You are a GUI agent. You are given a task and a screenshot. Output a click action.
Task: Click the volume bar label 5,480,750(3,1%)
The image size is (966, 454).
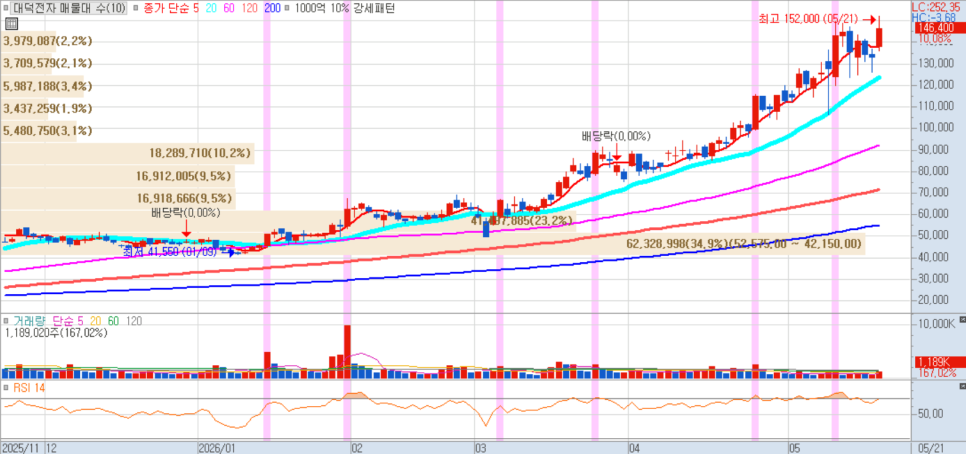pyautogui.click(x=47, y=131)
